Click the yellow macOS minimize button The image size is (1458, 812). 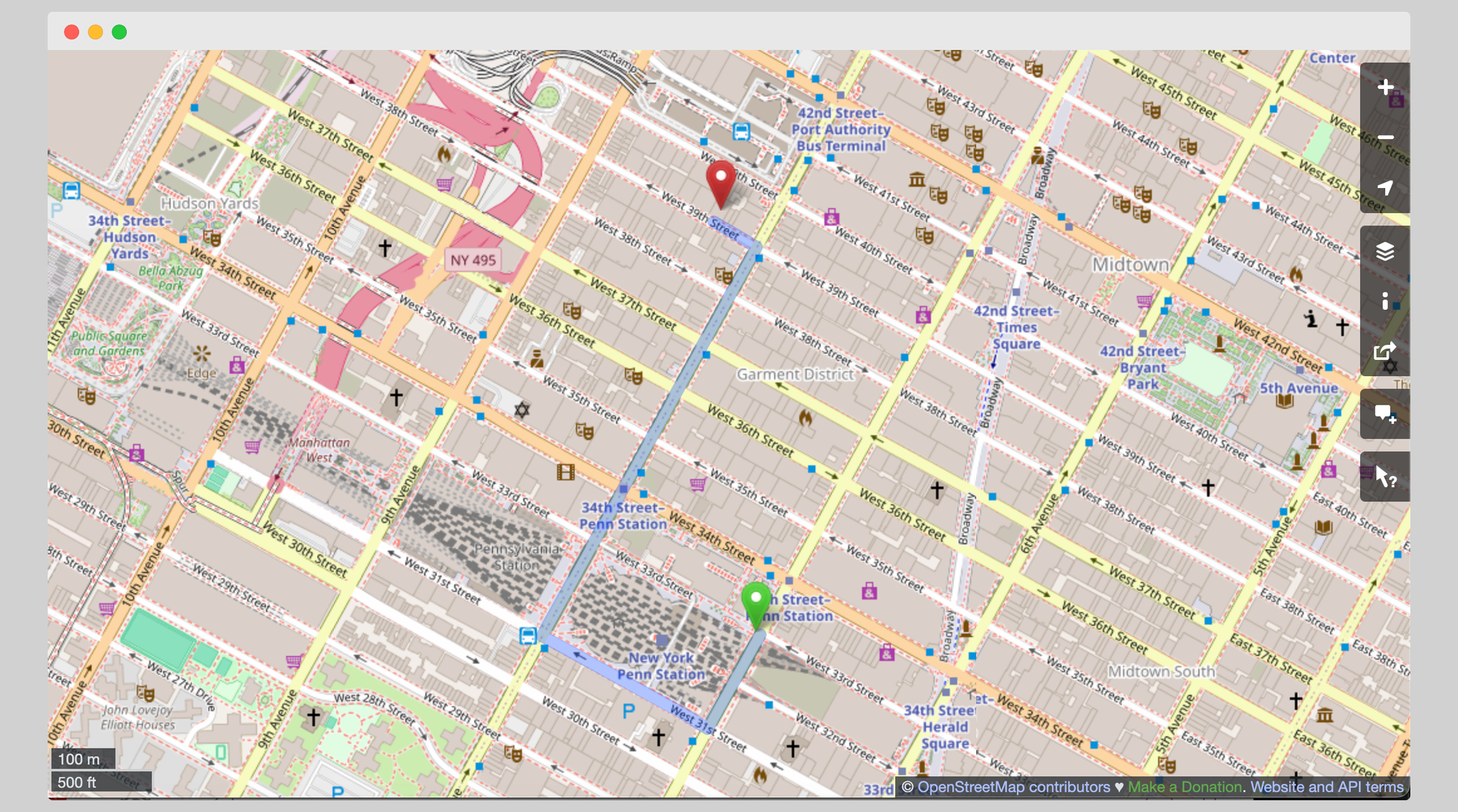(x=95, y=32)
